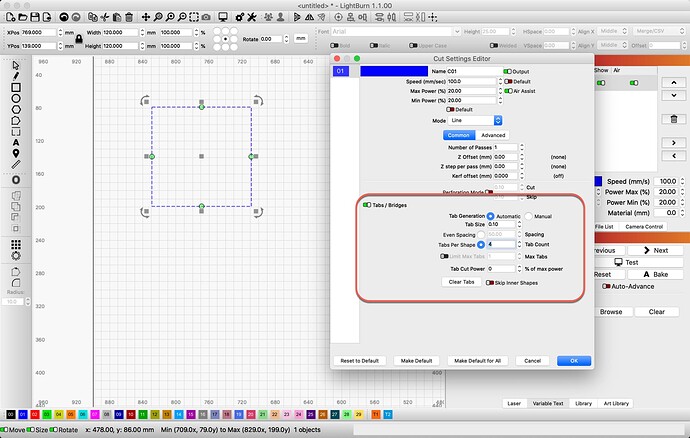Click Make Default for All
Image resolution: width=690 pixels, height=438 pixels.
click(x=477, y=361)
